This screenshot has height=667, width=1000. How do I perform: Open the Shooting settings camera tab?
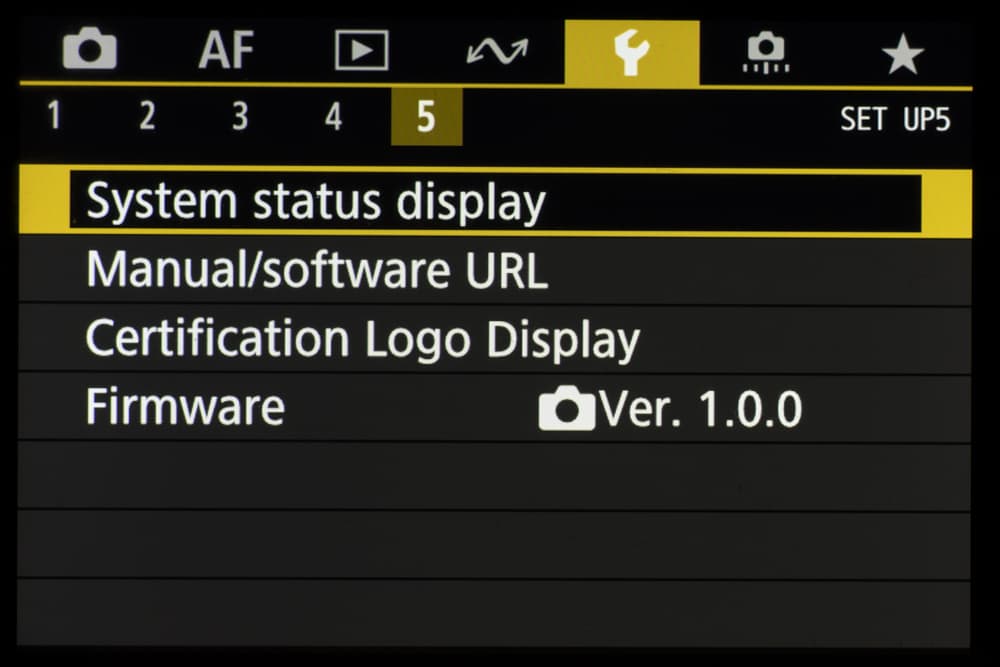pyautogui.click(x=90, y=49)
